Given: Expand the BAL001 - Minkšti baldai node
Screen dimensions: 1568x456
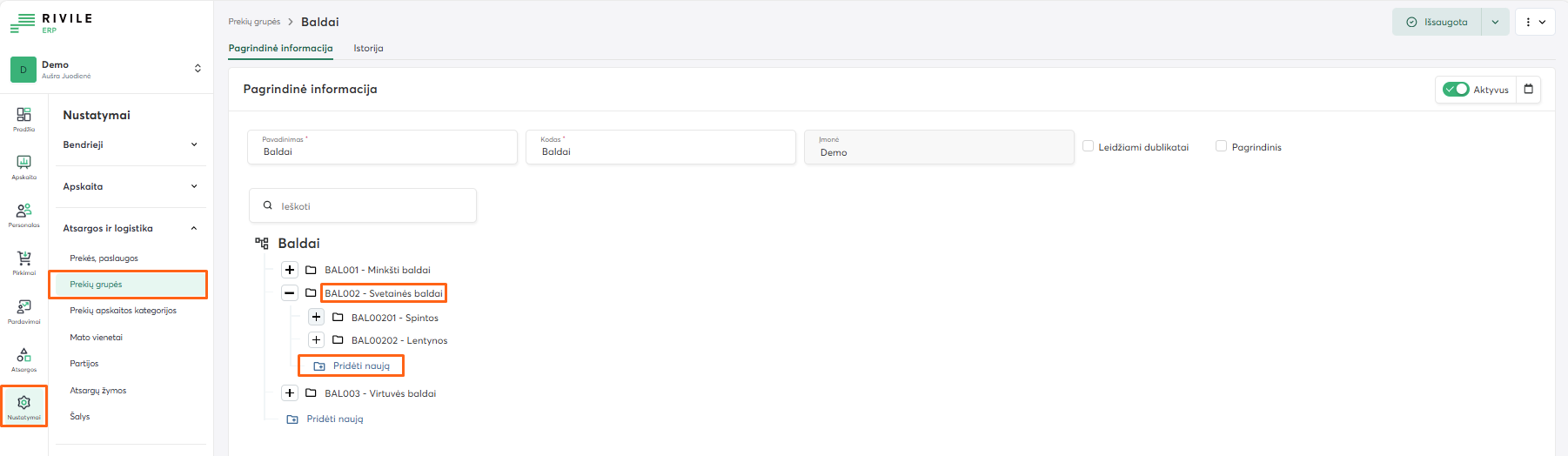Looking at the screenshot, I should pyautogui.click(x=290, y=270).
